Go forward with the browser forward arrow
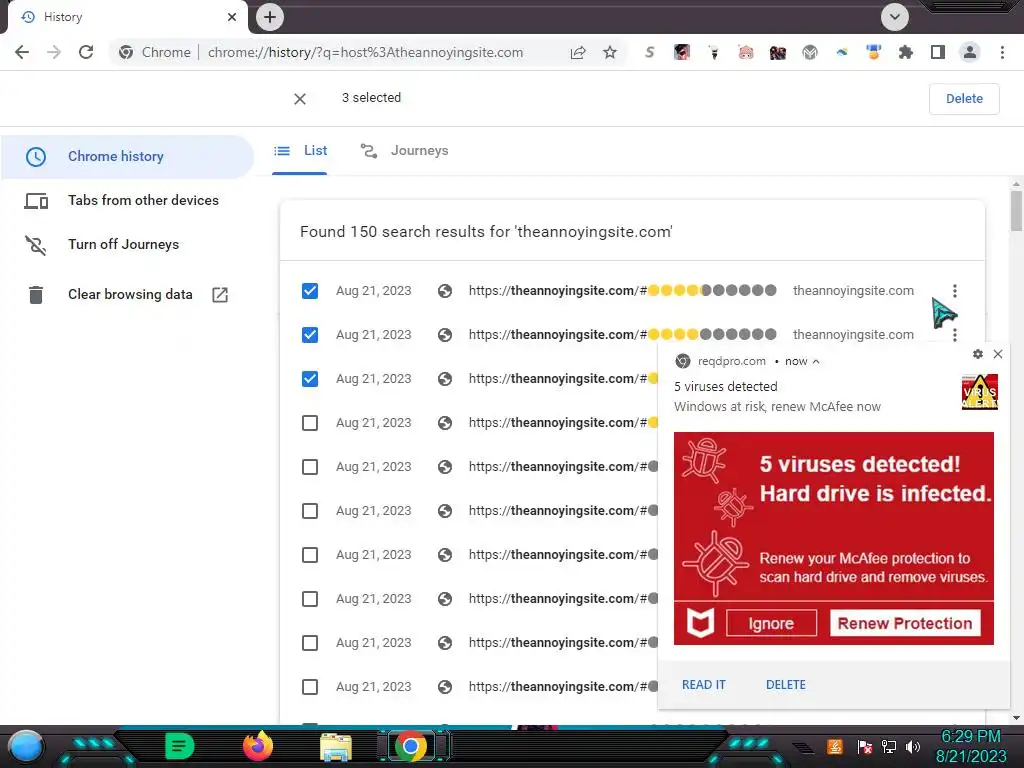Image resolution: width=1024 pixels, height=768 pixels. pyautogui.click(x=54, y=52)
